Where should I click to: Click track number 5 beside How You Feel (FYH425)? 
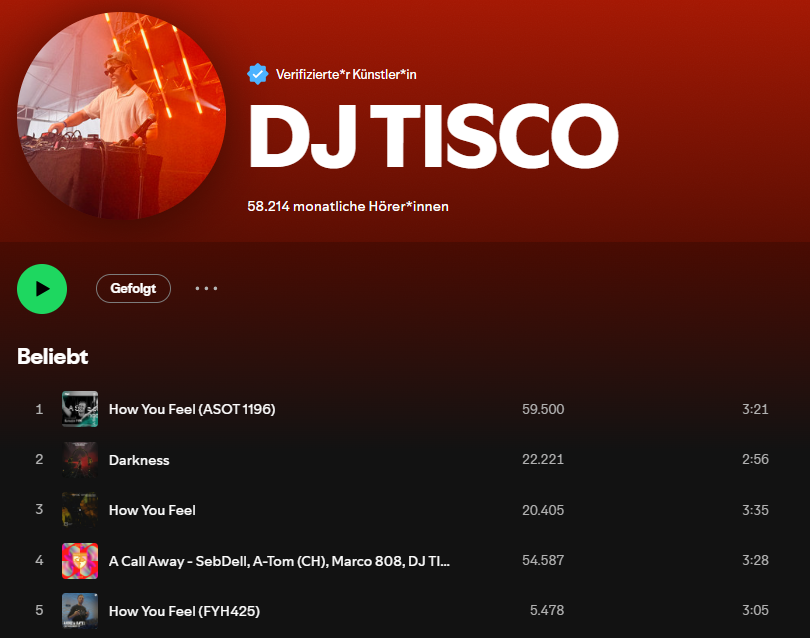[39, 610]
